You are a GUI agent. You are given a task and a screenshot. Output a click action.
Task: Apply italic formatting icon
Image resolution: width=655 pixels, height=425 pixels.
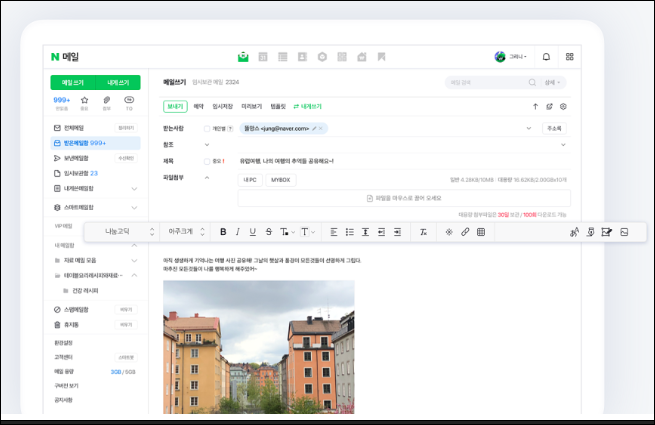click(x=238, y=232)
